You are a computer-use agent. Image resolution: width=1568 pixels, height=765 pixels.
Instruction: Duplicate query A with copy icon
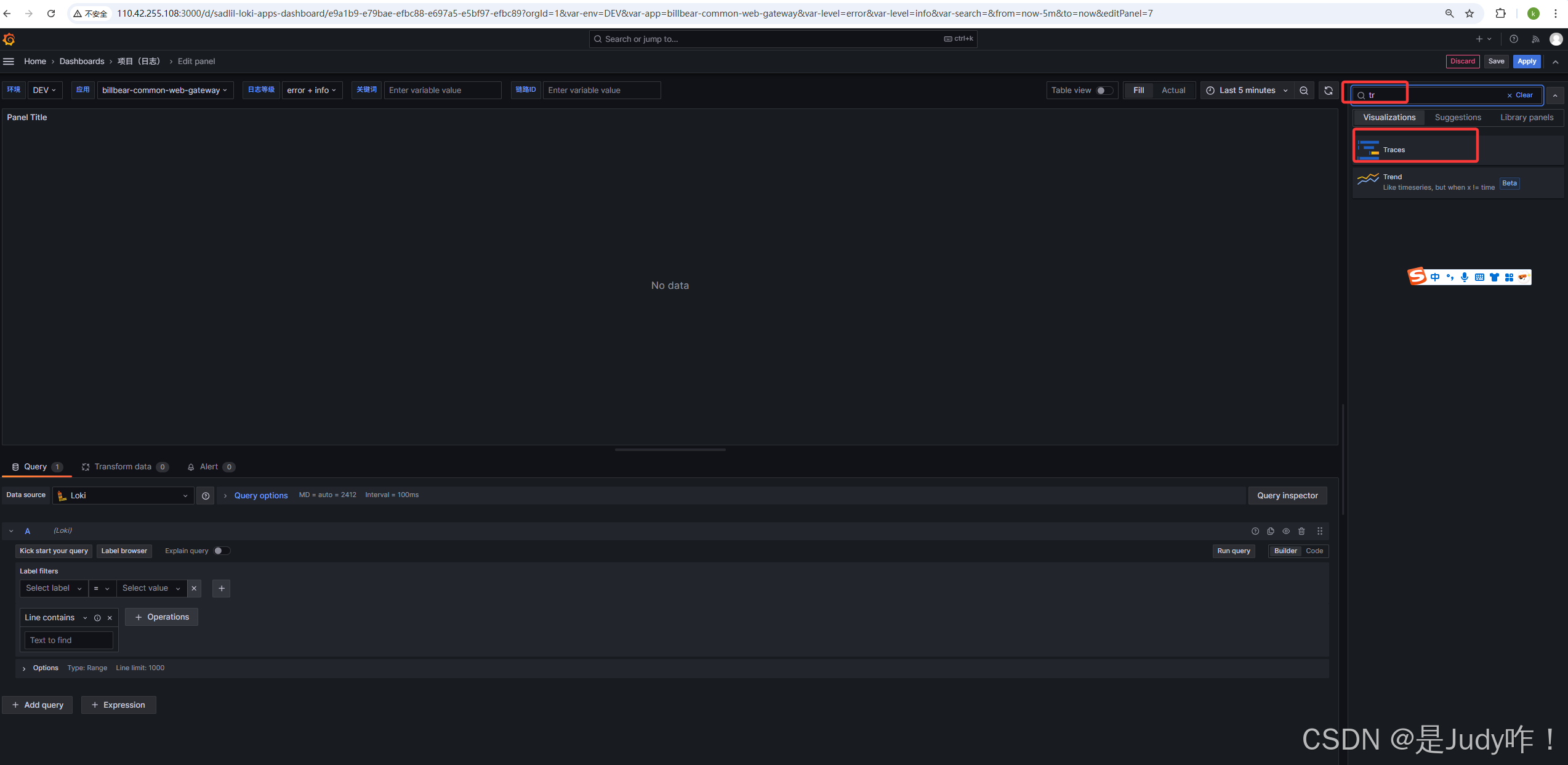pyautogui.click(x=1271, y=531)
